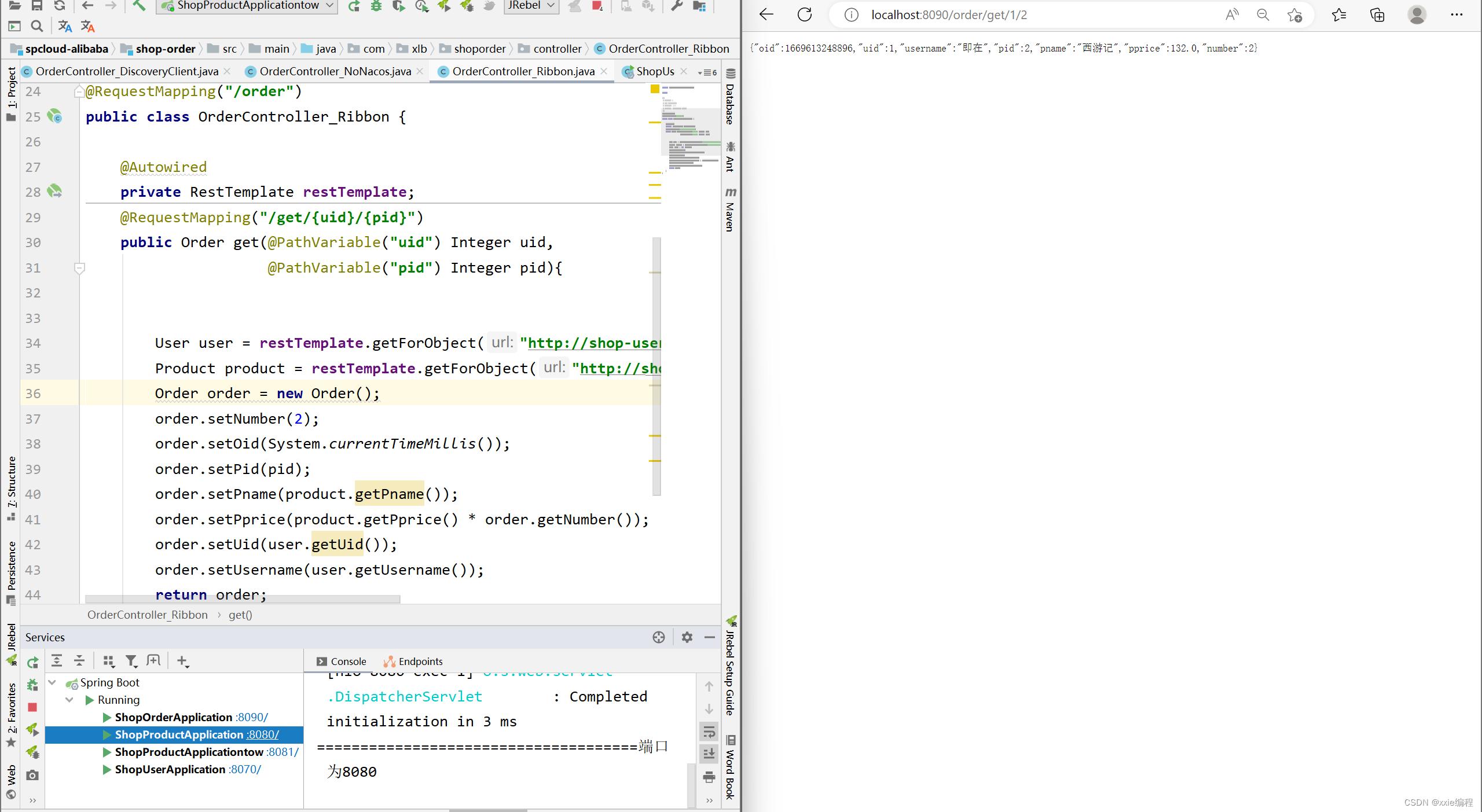Click the red Stop icon in Services
The image size is (1482, 812).
[x=32, y=707]
